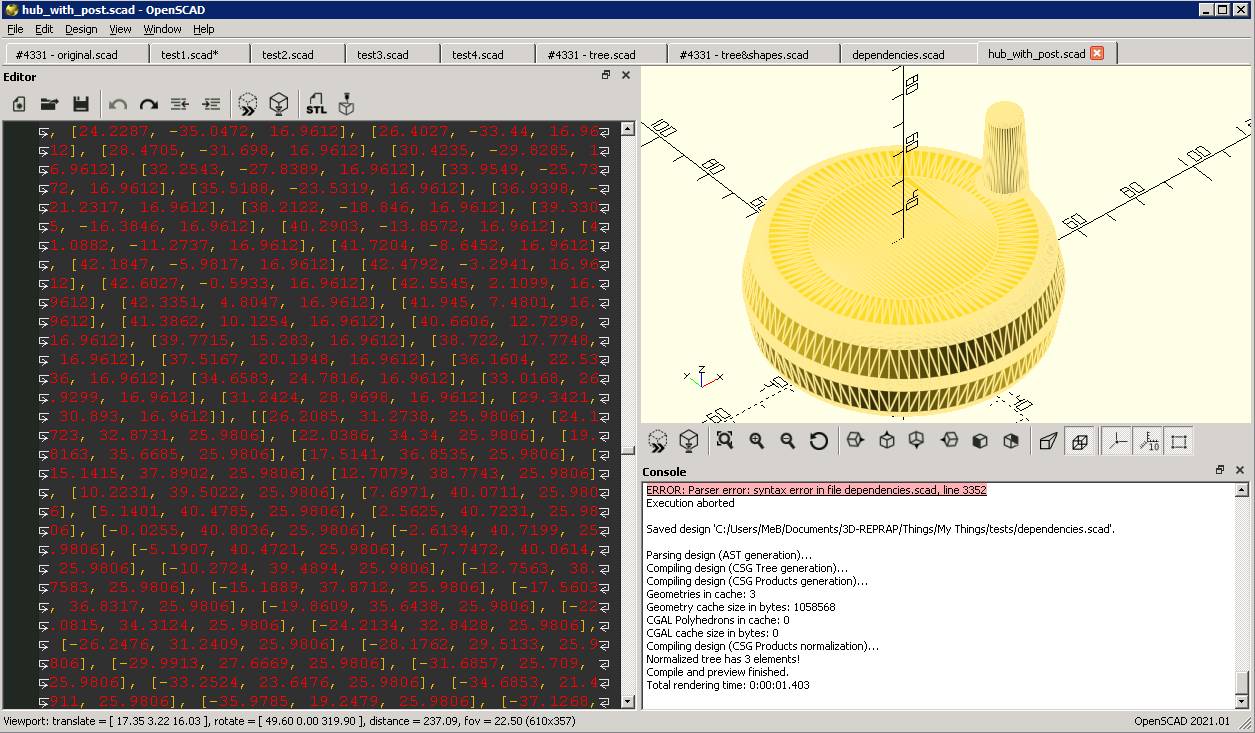Viewport: 1255px width, 733px height.
Task: Open the View menu
Action: pyautogui.click(x=120, y=29)
